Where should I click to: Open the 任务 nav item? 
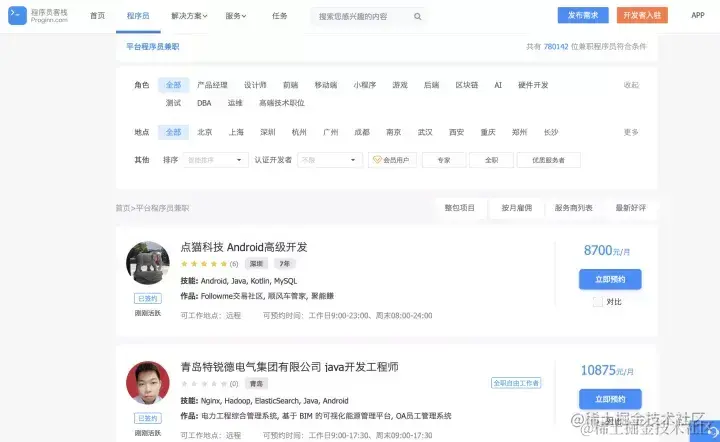click(x=279, y=16)
